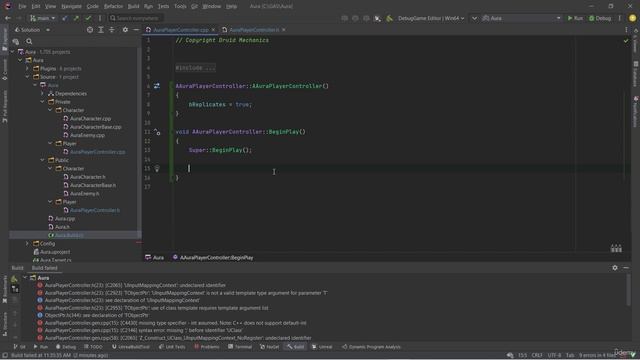Collapse the Public folder

pyautogui.click(x=42, y=160)
